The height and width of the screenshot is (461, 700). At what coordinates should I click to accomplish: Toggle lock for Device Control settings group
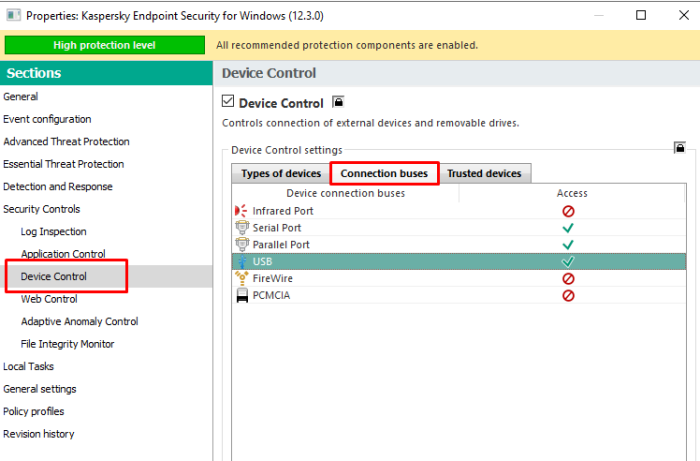679,147
